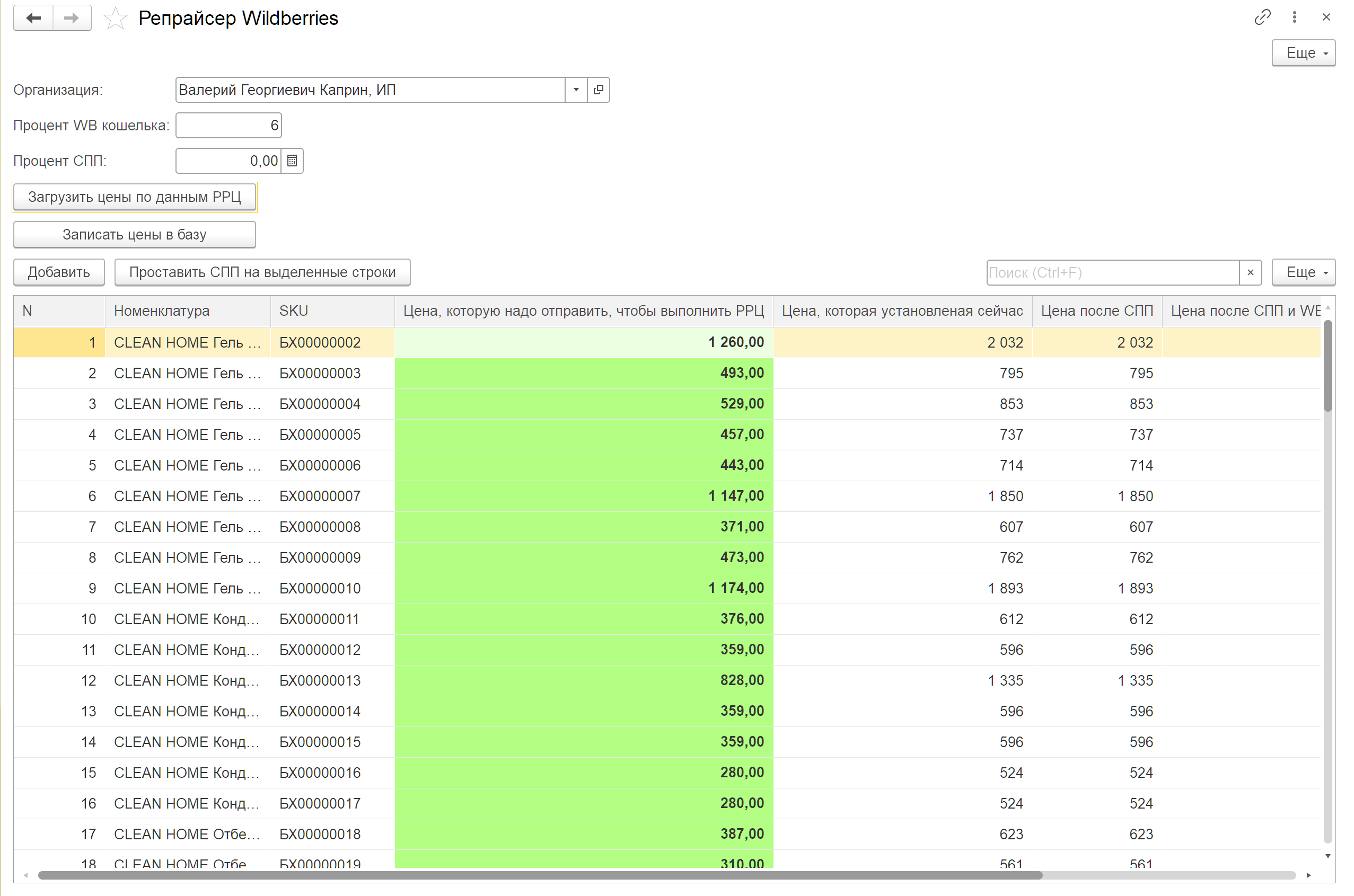Viewport: 1354px width, 896px height.
Task: Expand the Организация dropdown list
Action: point(576,90)
